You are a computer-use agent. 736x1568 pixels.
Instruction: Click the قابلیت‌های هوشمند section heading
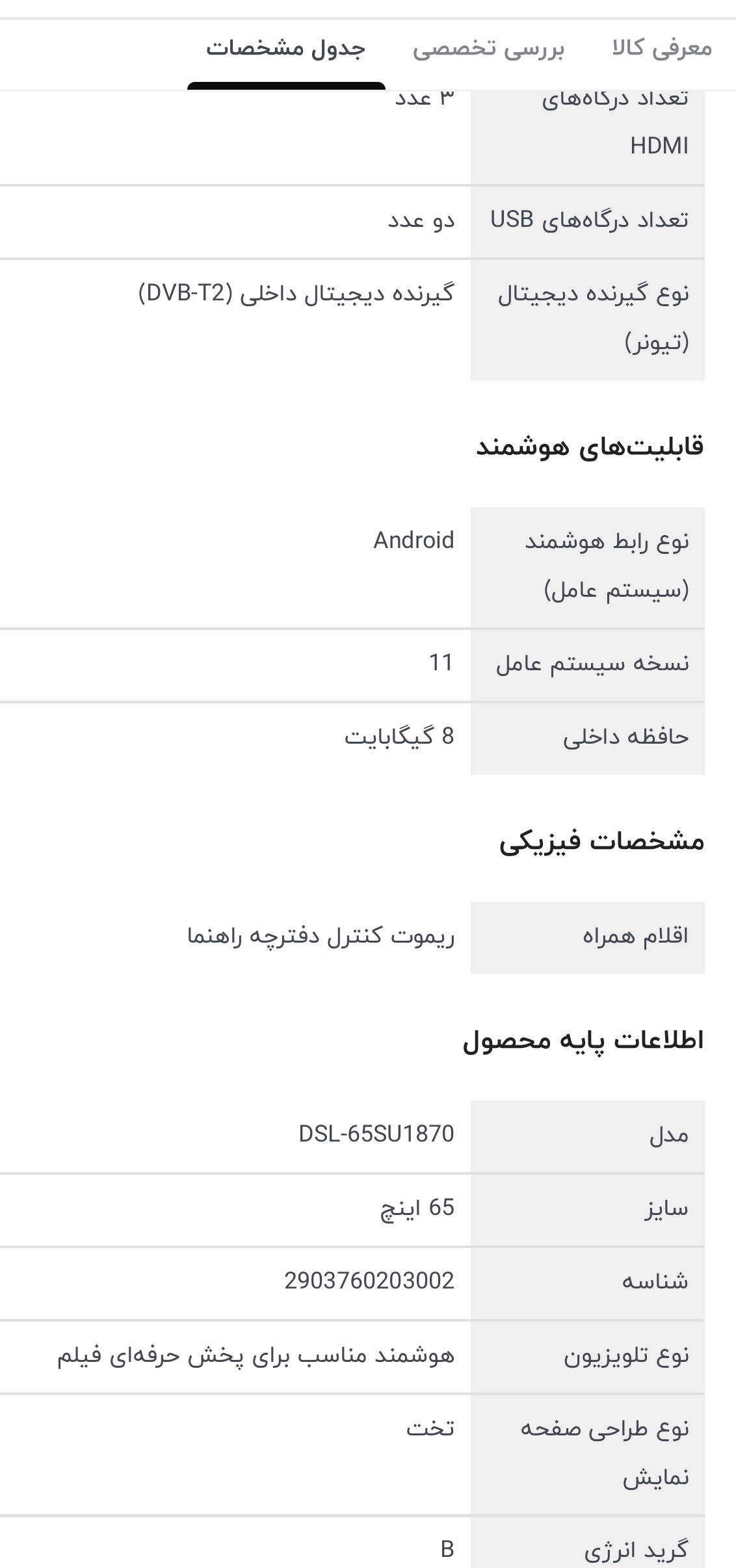(590, 447)
